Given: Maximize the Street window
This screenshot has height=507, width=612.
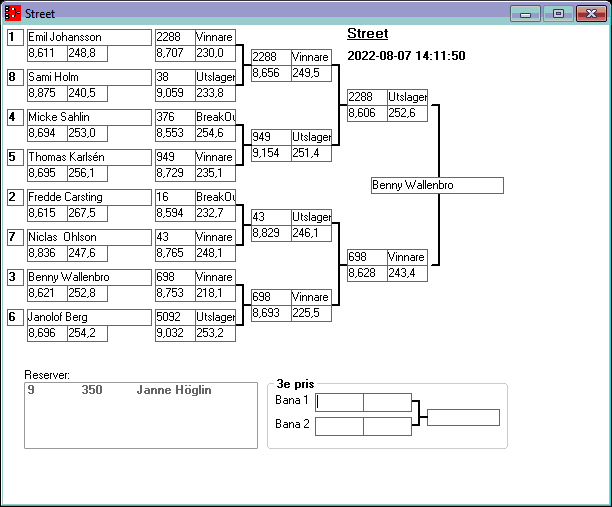Looking at the screenshot, I should pos(558,14).
